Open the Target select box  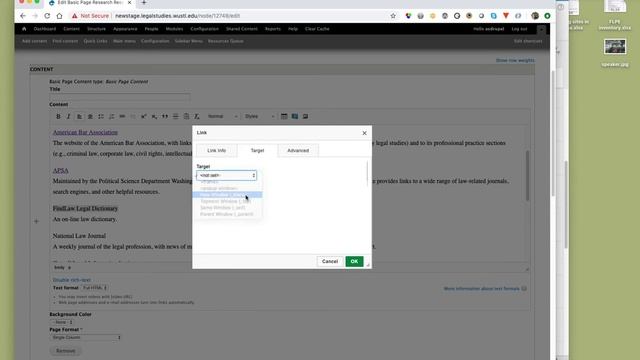point(227,175)
